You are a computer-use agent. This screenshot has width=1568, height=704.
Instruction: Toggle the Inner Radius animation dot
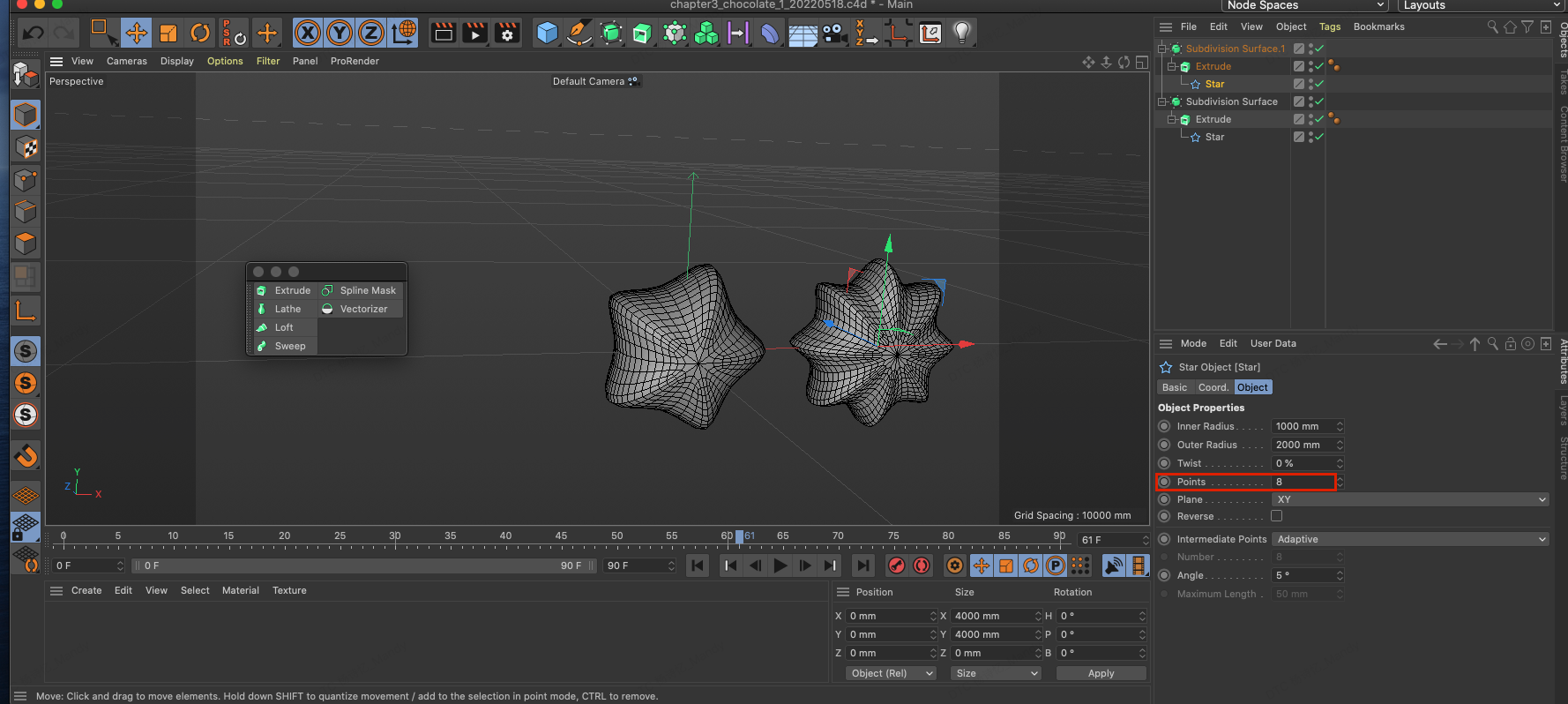pos(1164,426)
